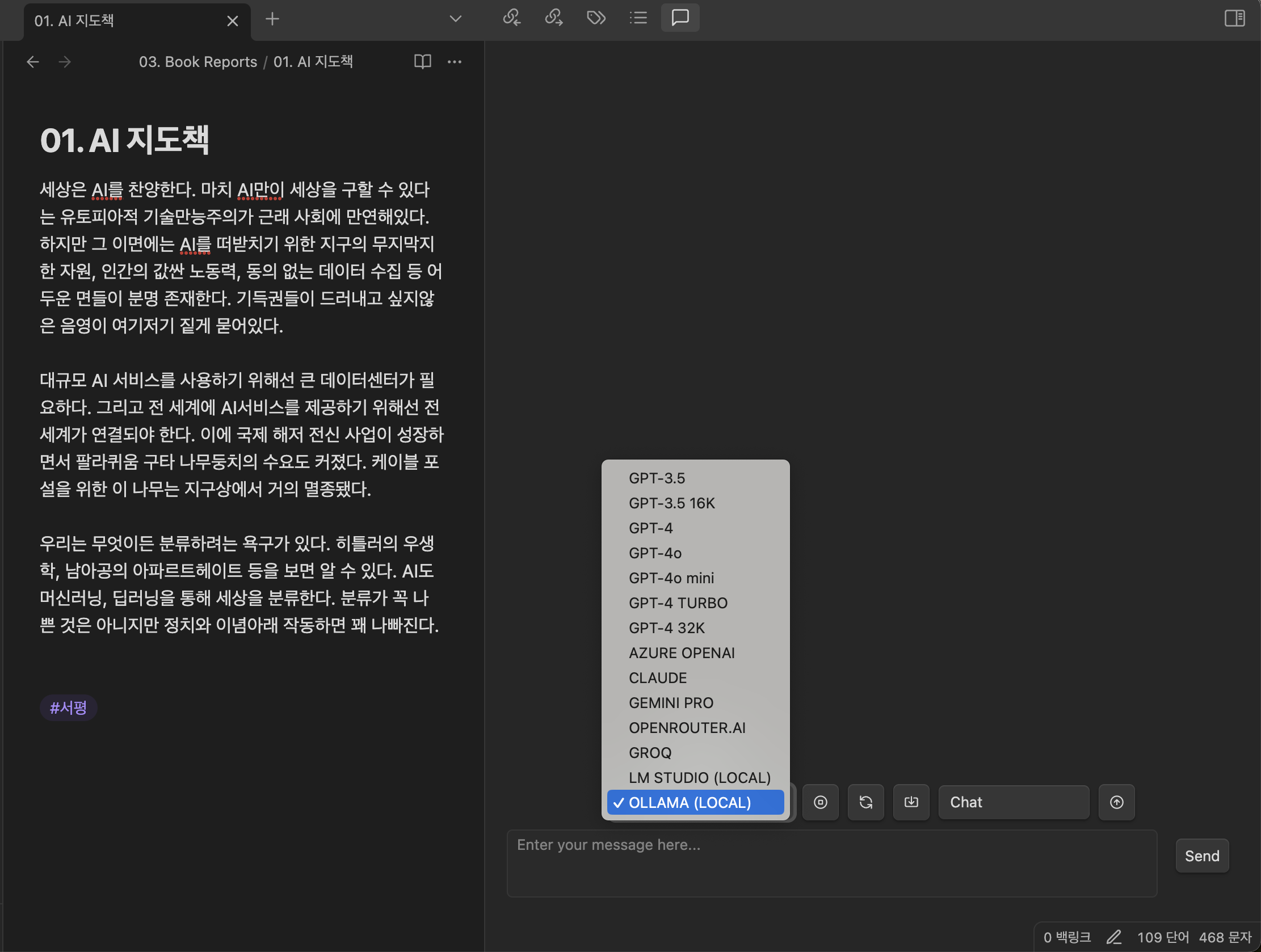
Task: Open the tags panel icon
Action: coord(596,18)
